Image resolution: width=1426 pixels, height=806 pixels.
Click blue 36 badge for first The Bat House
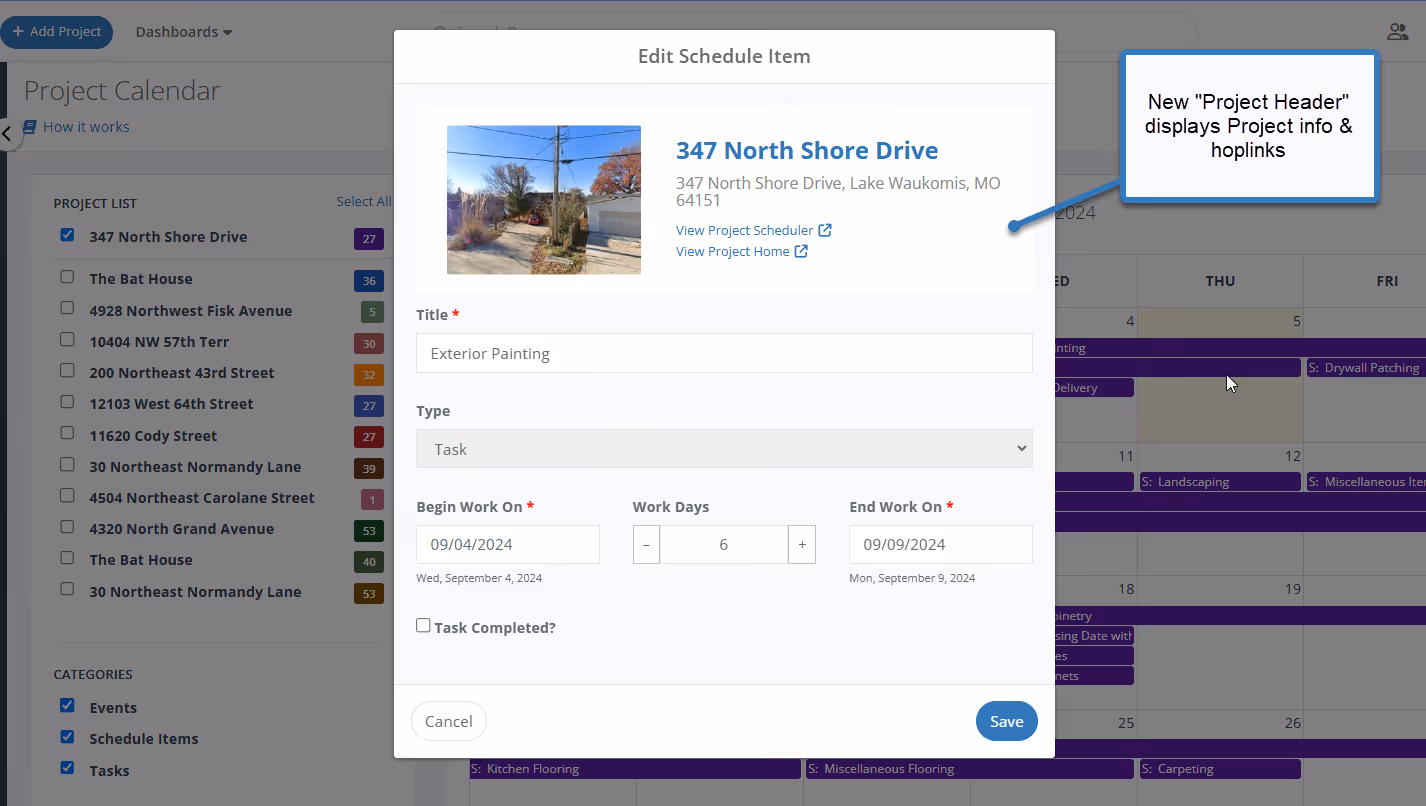[x=369, y=281]
